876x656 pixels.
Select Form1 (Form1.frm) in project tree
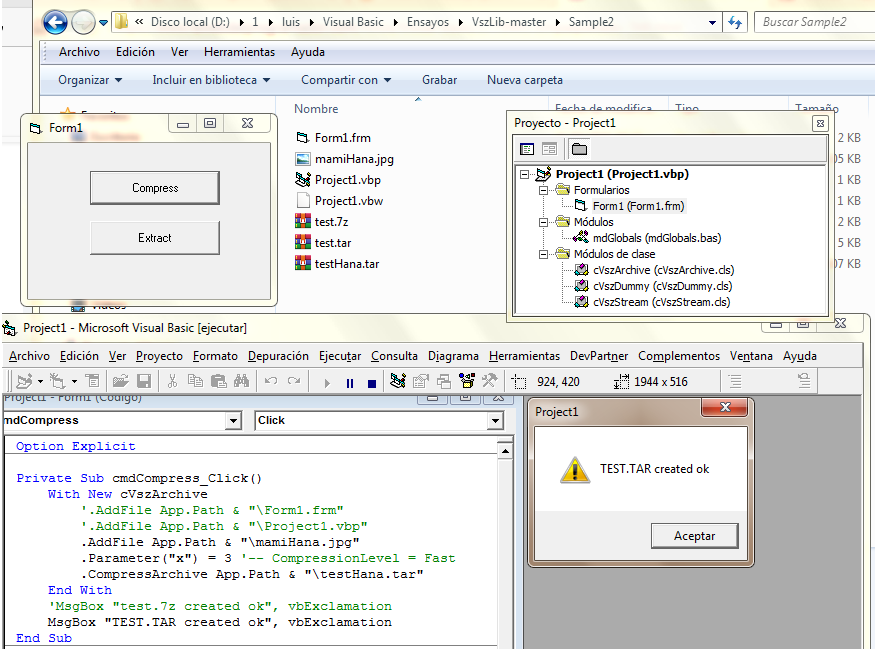pyautogui.click(x=638, y=206)
